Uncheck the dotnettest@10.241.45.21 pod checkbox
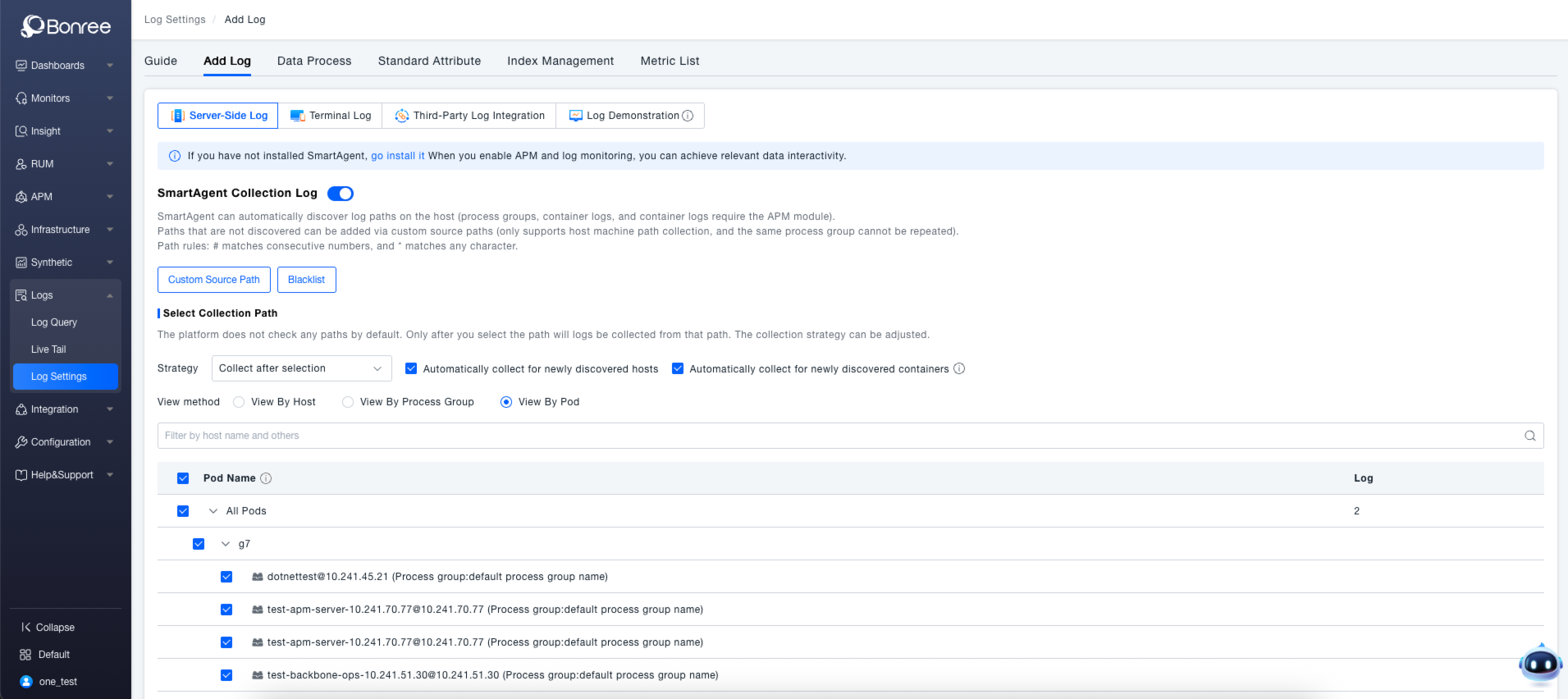The height and width of the screenshot is (699, 1568). 226,577
